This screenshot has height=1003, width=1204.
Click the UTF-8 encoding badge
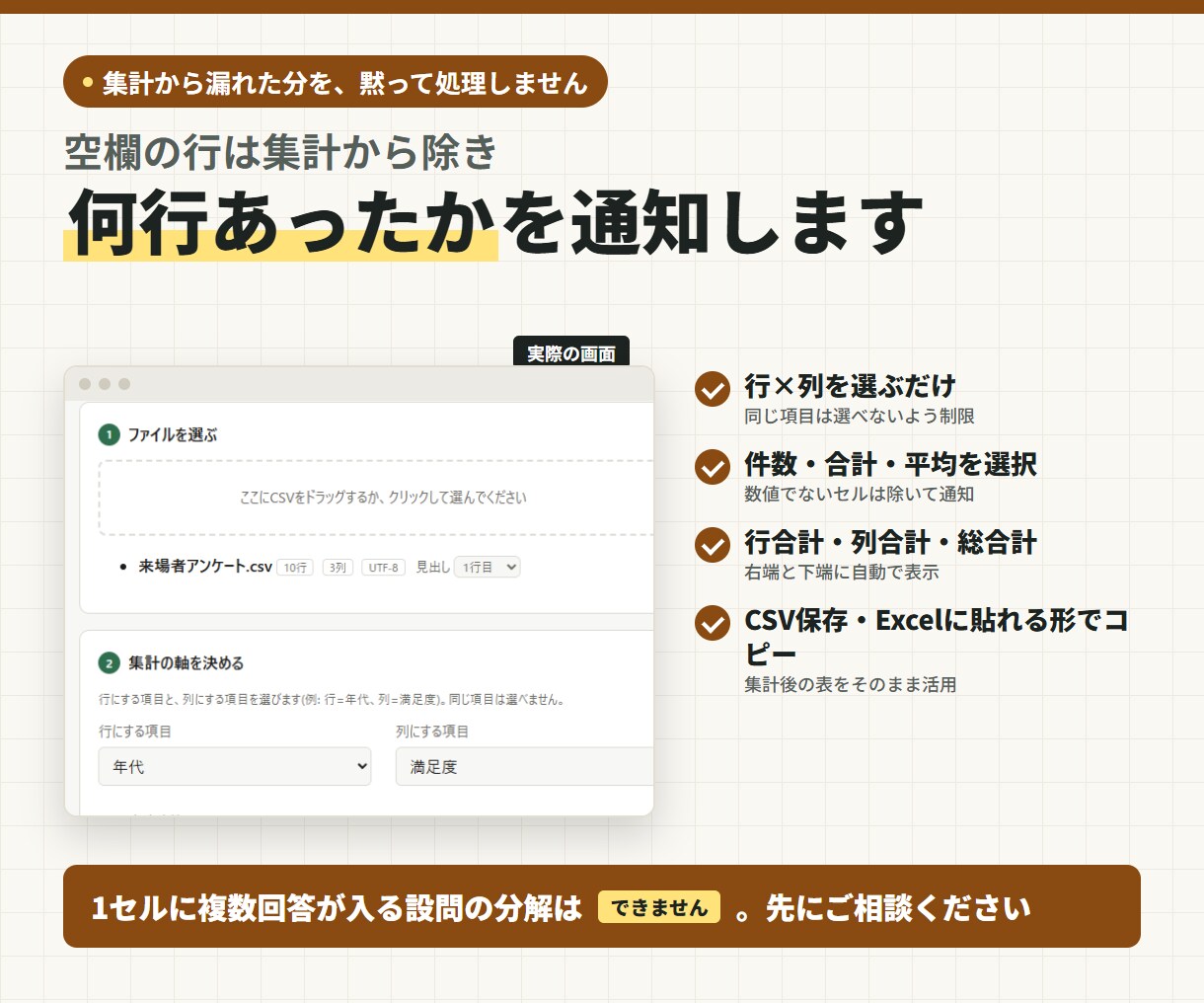(384, 568)
